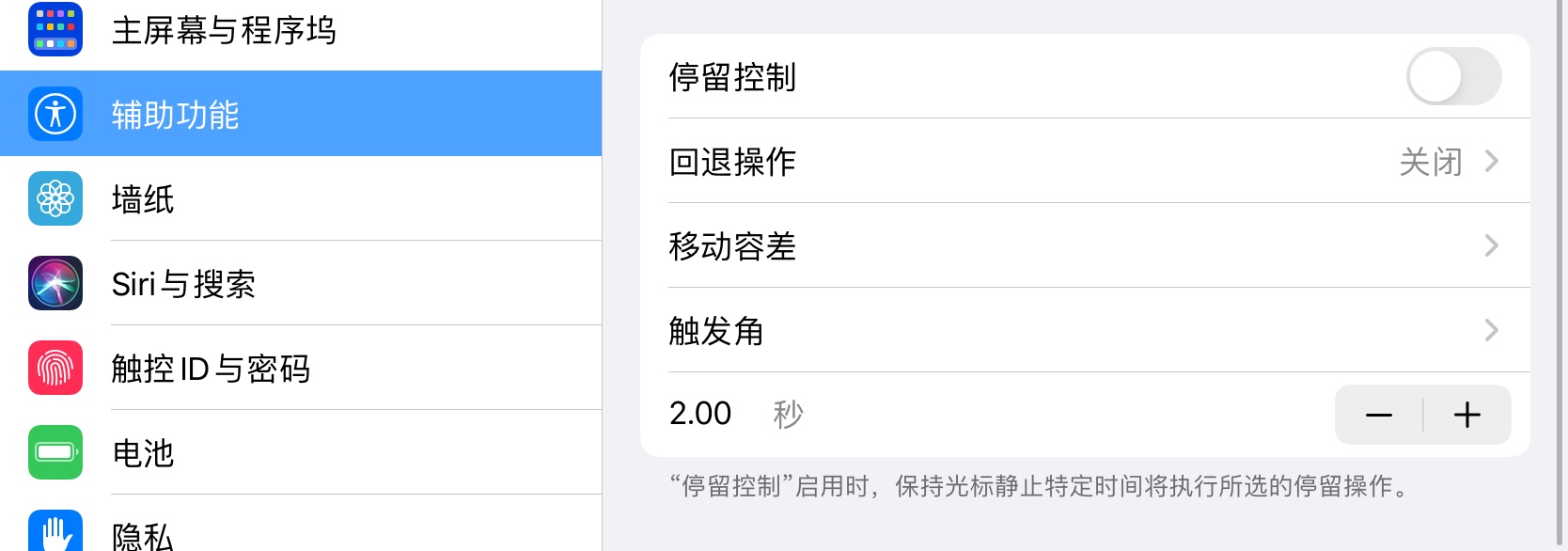Choose 墙纸 from the settings list
The width and height of the screenshot is (1568, 551).
pyautogui.click(x=143, y=199)
